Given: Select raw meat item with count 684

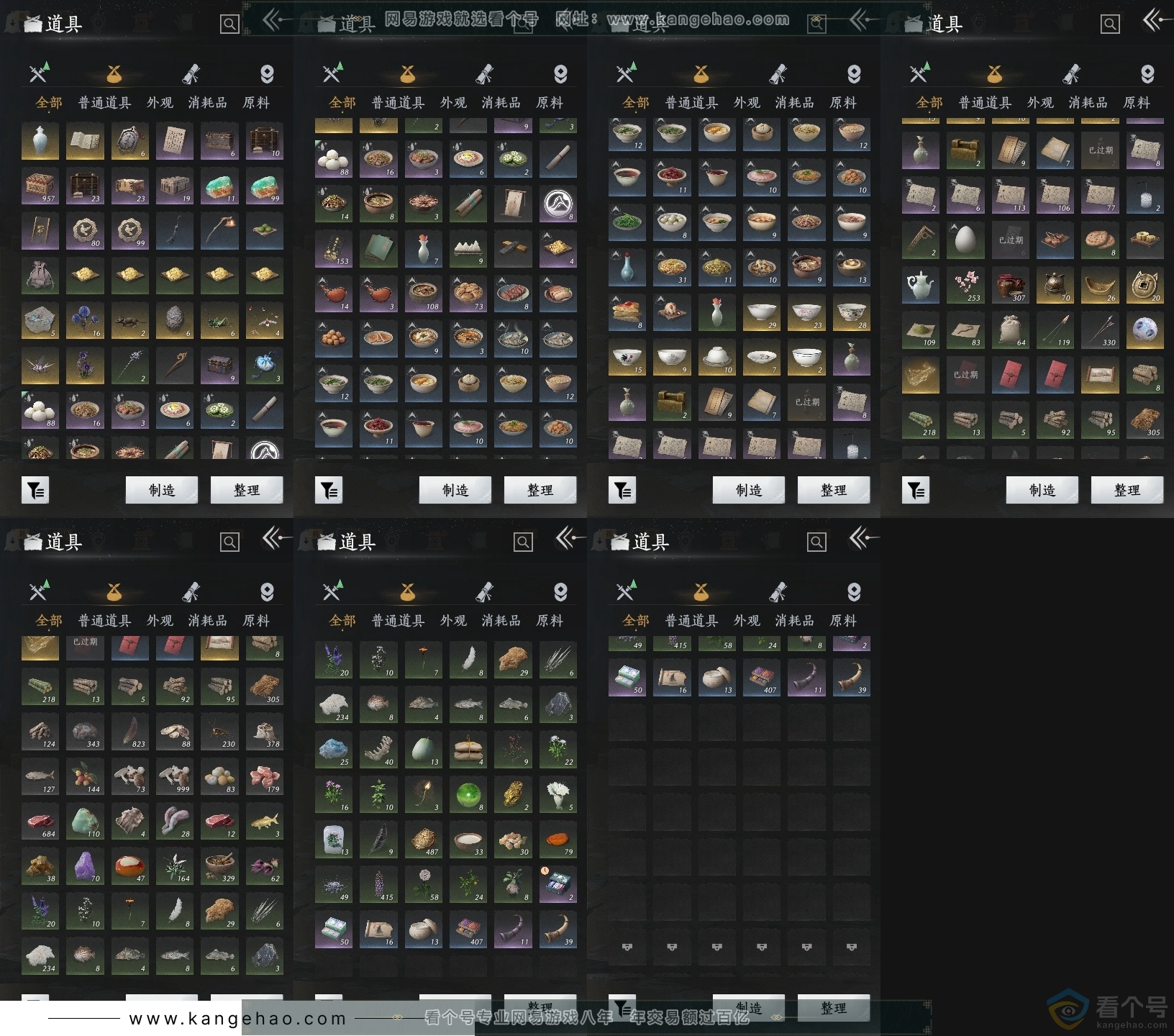Looking at the screenshot, I should click(40, 822).
